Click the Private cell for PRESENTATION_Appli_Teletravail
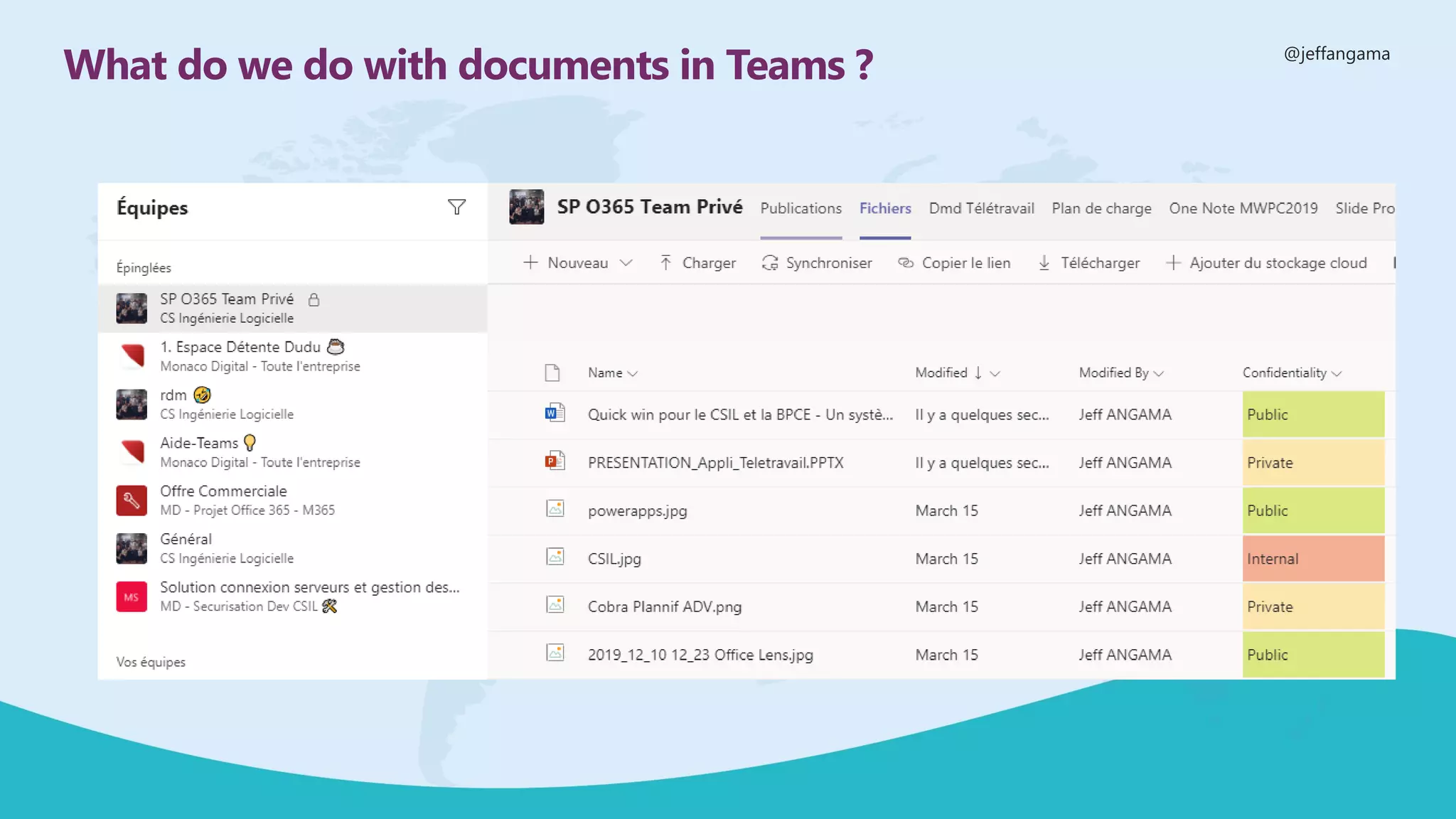The image size is (1456, 819). point(1313,462)
